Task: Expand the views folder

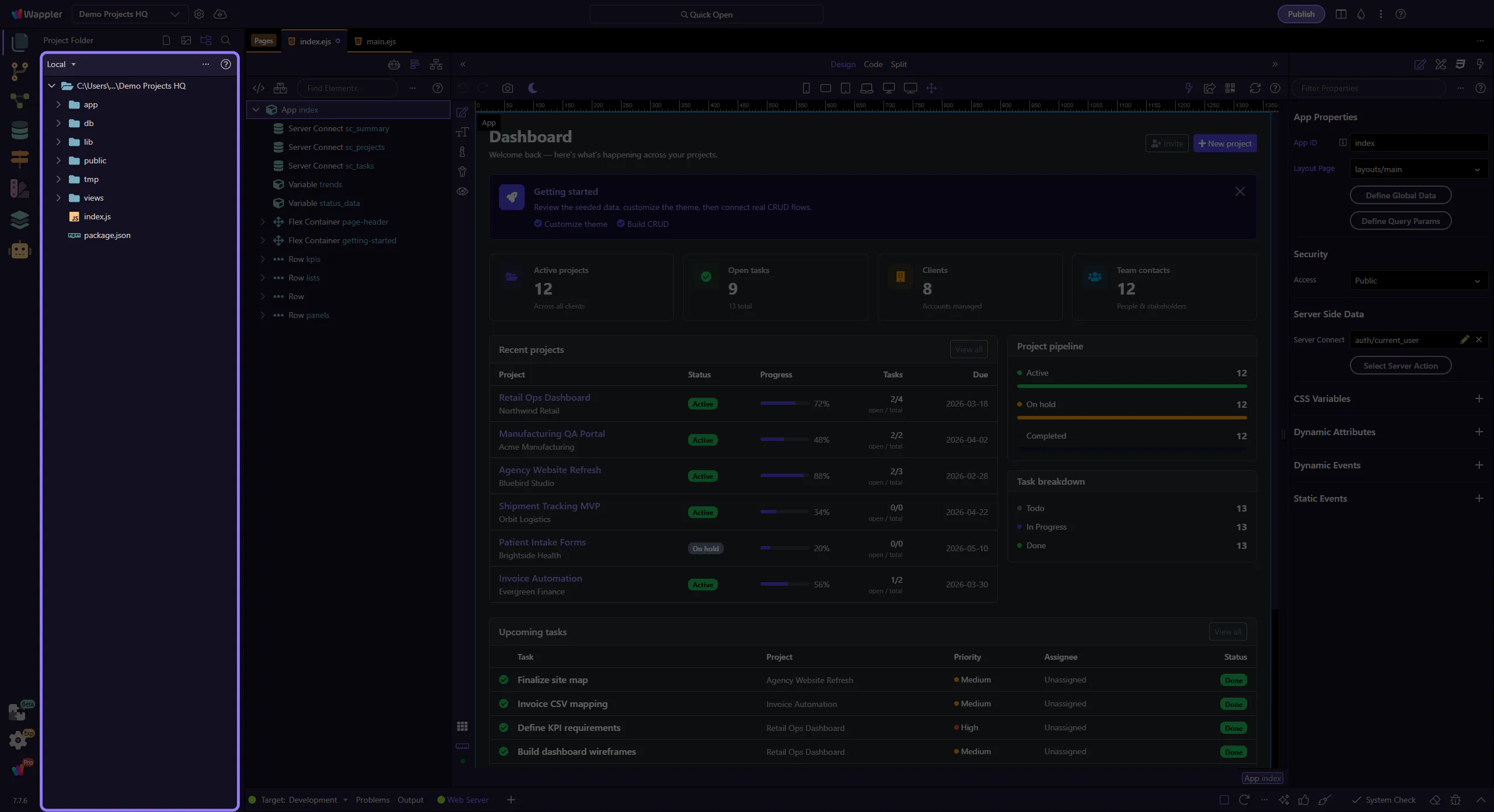Action: click(58, 198)
